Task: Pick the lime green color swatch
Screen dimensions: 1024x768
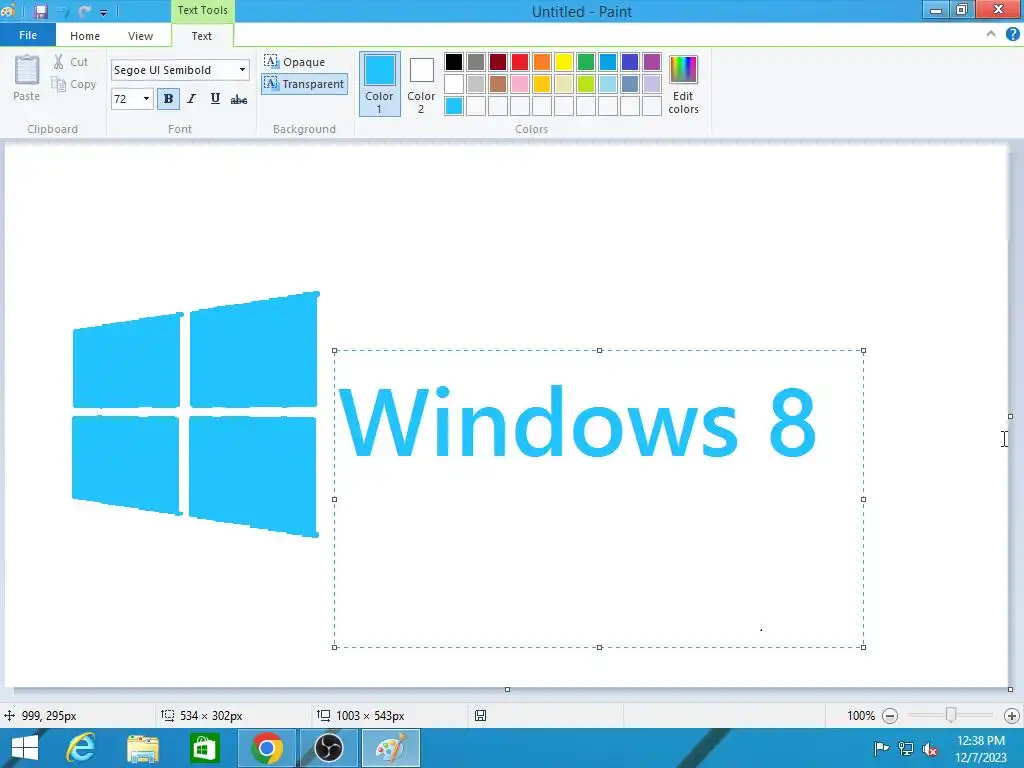Action: point(586,84)
